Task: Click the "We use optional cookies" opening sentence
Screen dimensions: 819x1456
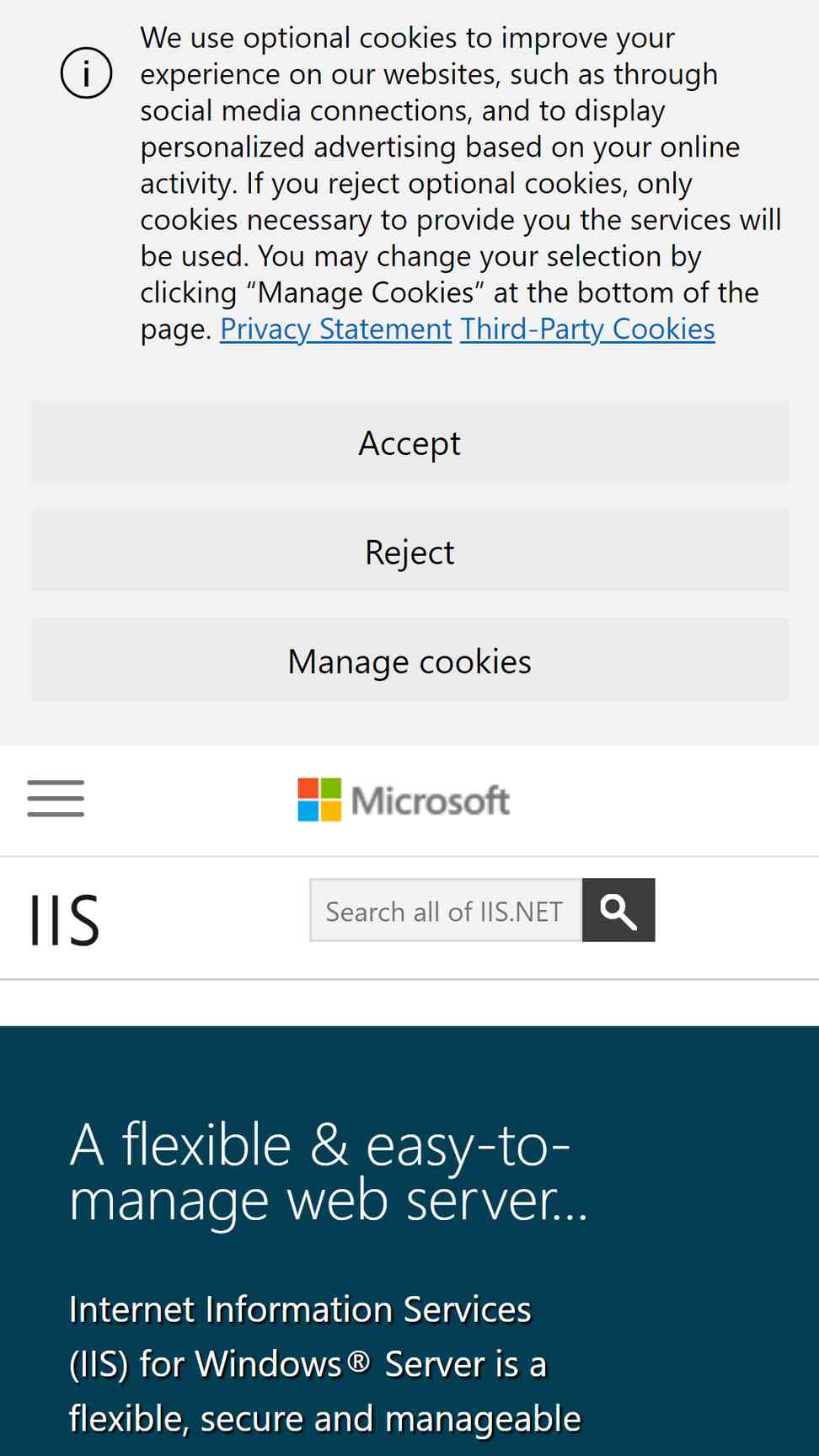Action: [x=408, y=39]
